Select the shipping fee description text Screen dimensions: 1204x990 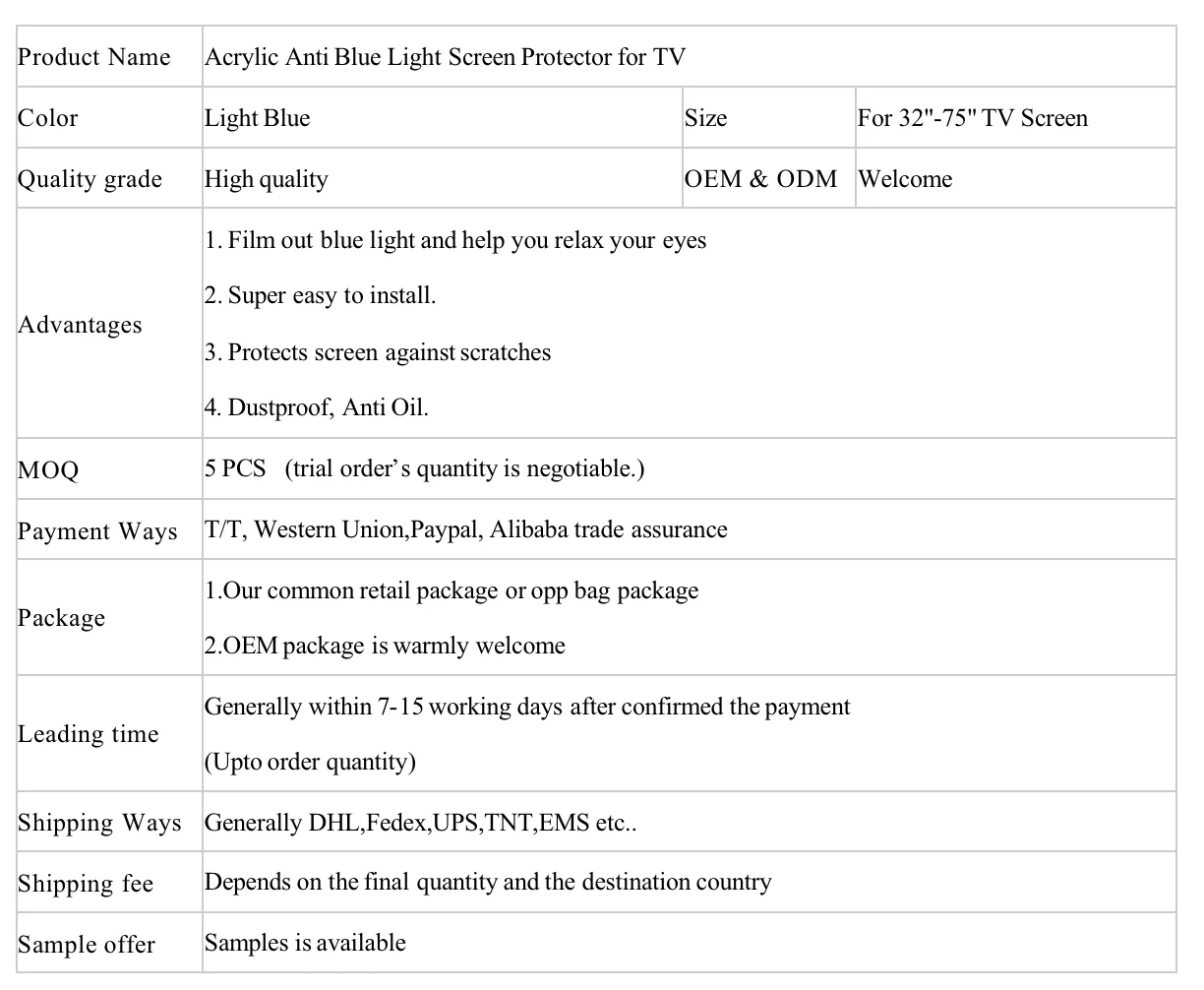coord(487,882)
